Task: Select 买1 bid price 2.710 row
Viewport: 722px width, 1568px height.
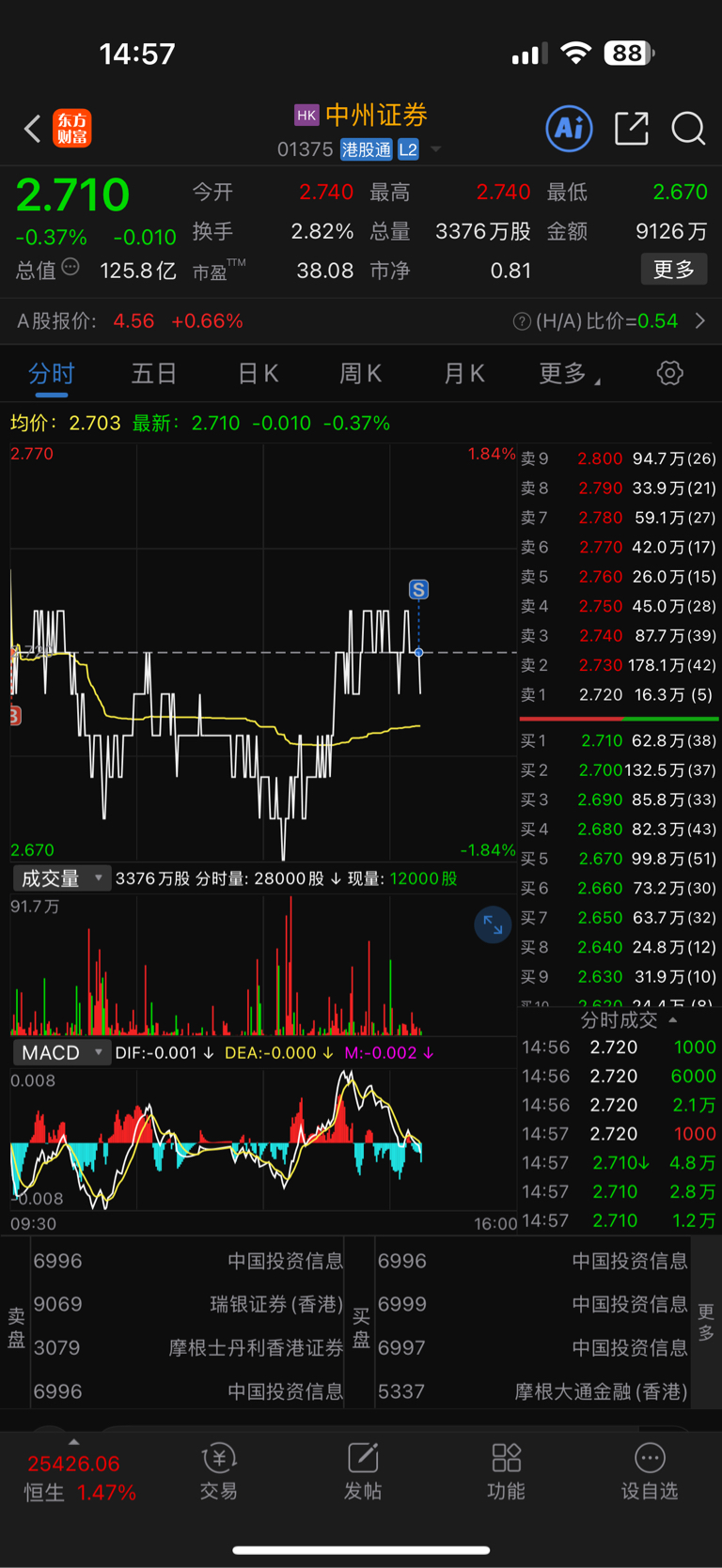Action: [619, 741]
